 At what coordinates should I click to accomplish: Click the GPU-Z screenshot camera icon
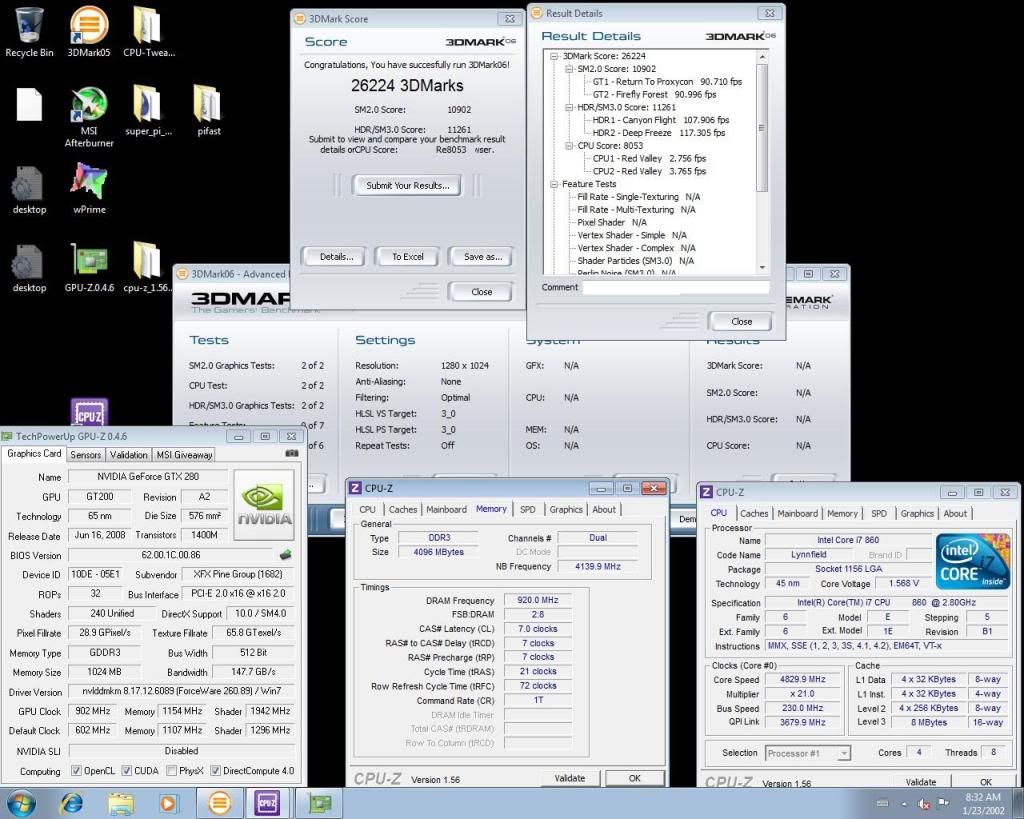pyautogui.click(x=292, y=454)
